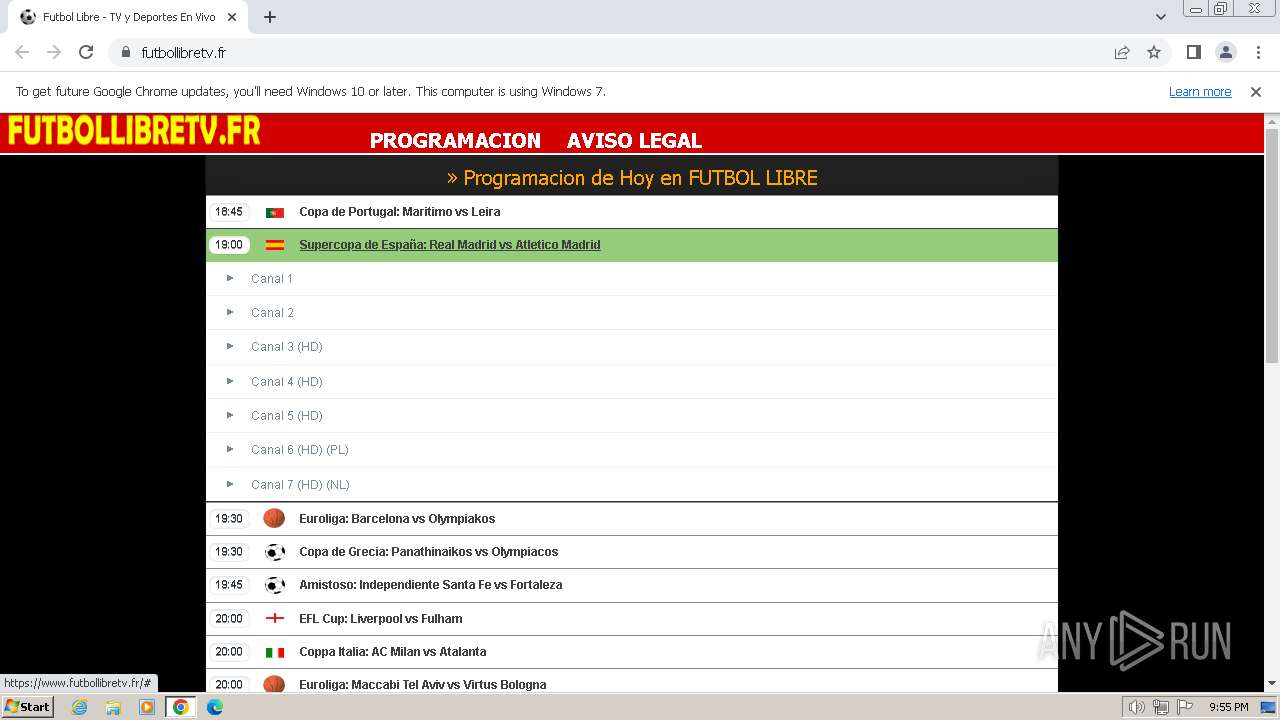Click soccer ball icon for Copa de Grecia

click(x=275, y=552)
